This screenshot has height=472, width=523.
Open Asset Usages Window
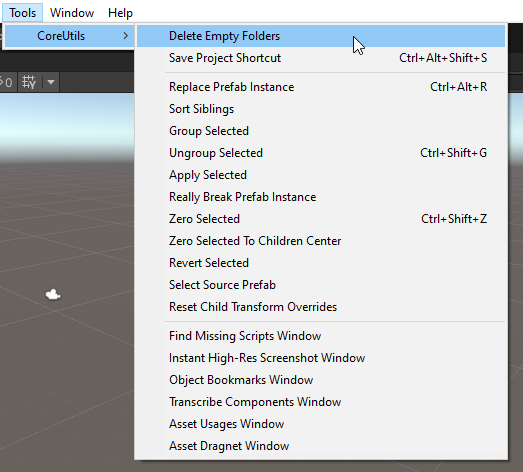pos(321,424)
